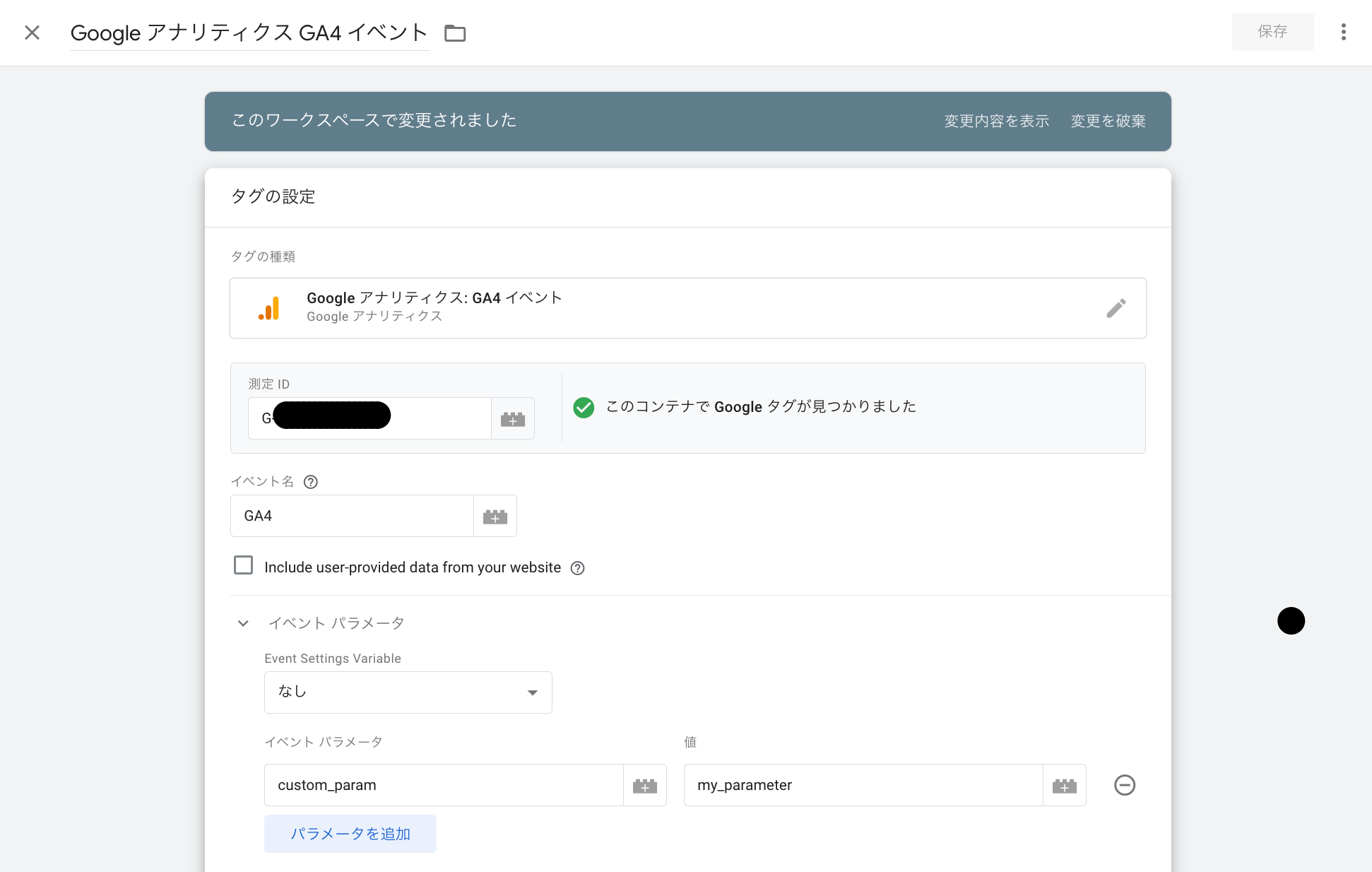Open the Event Settings Variable なし dropdown
Image resolution: width=1372 pixels, height=872 pixels.
coord(408,693)
